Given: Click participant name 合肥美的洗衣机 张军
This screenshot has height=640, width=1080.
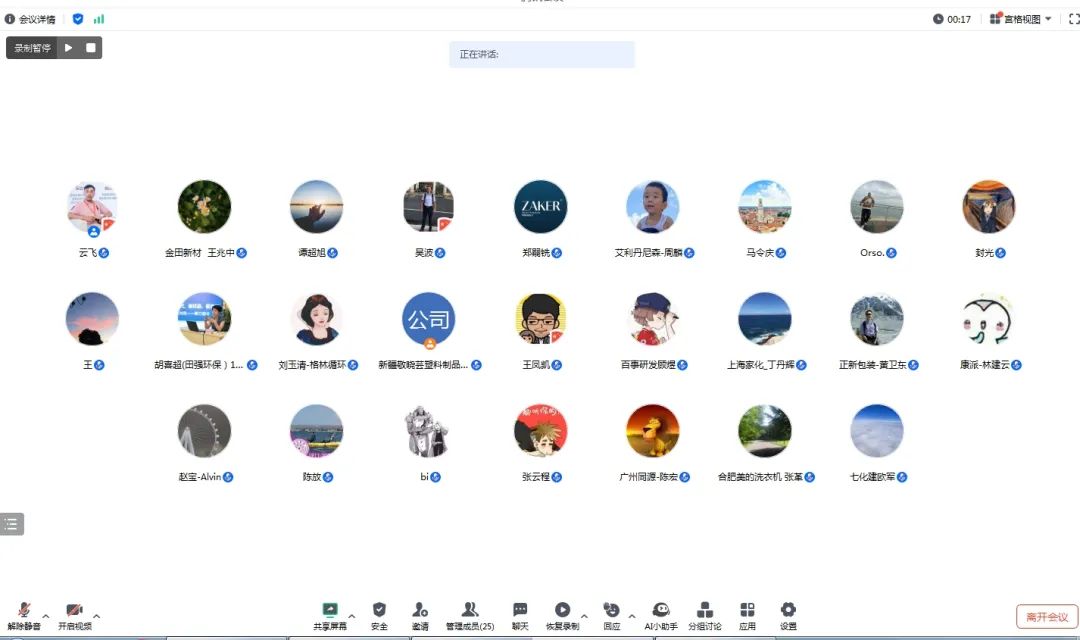Looking at the screenshot, I should pos(760,477).
